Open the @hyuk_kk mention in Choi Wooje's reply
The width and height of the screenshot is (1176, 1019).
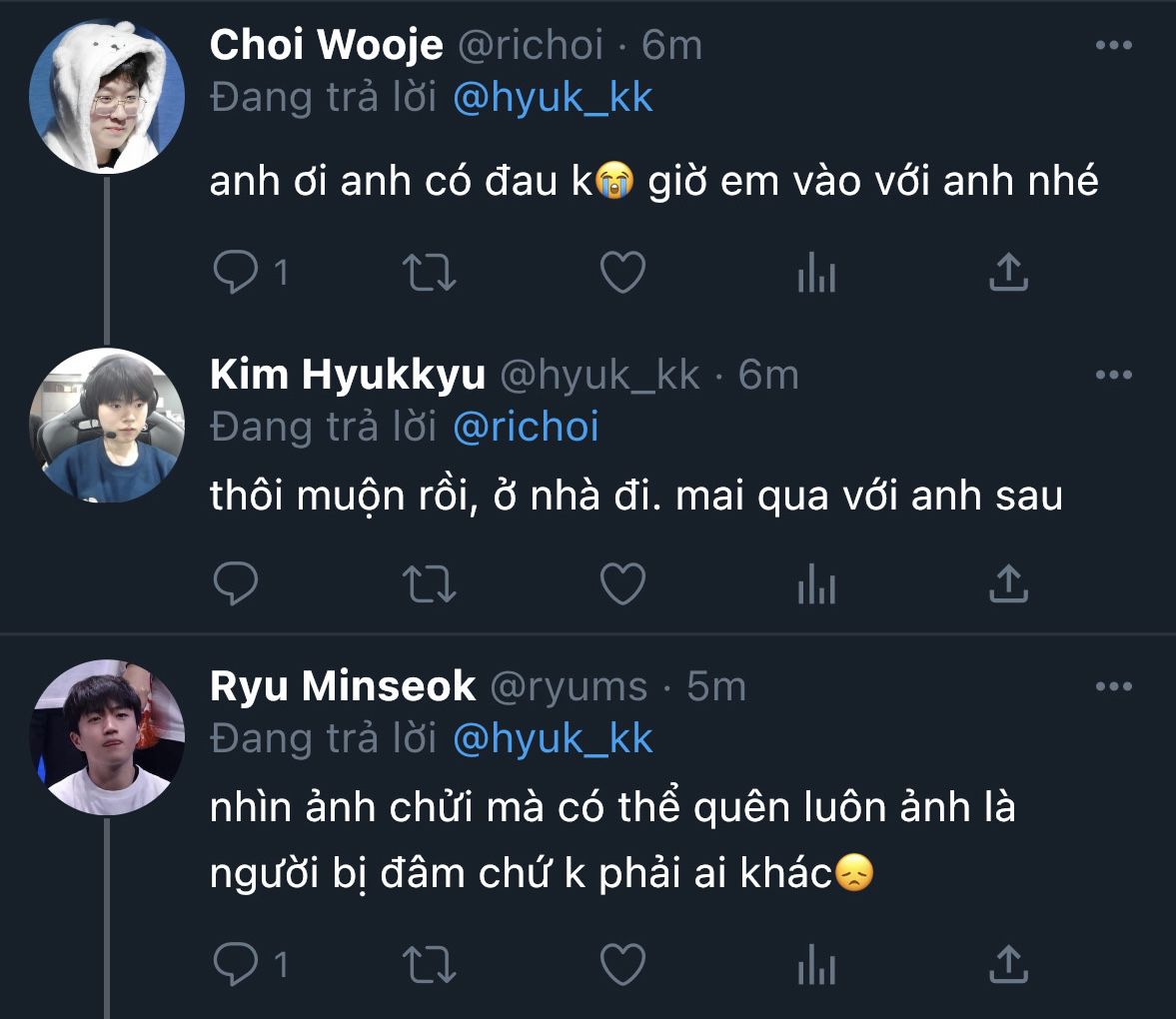point(553,98)
